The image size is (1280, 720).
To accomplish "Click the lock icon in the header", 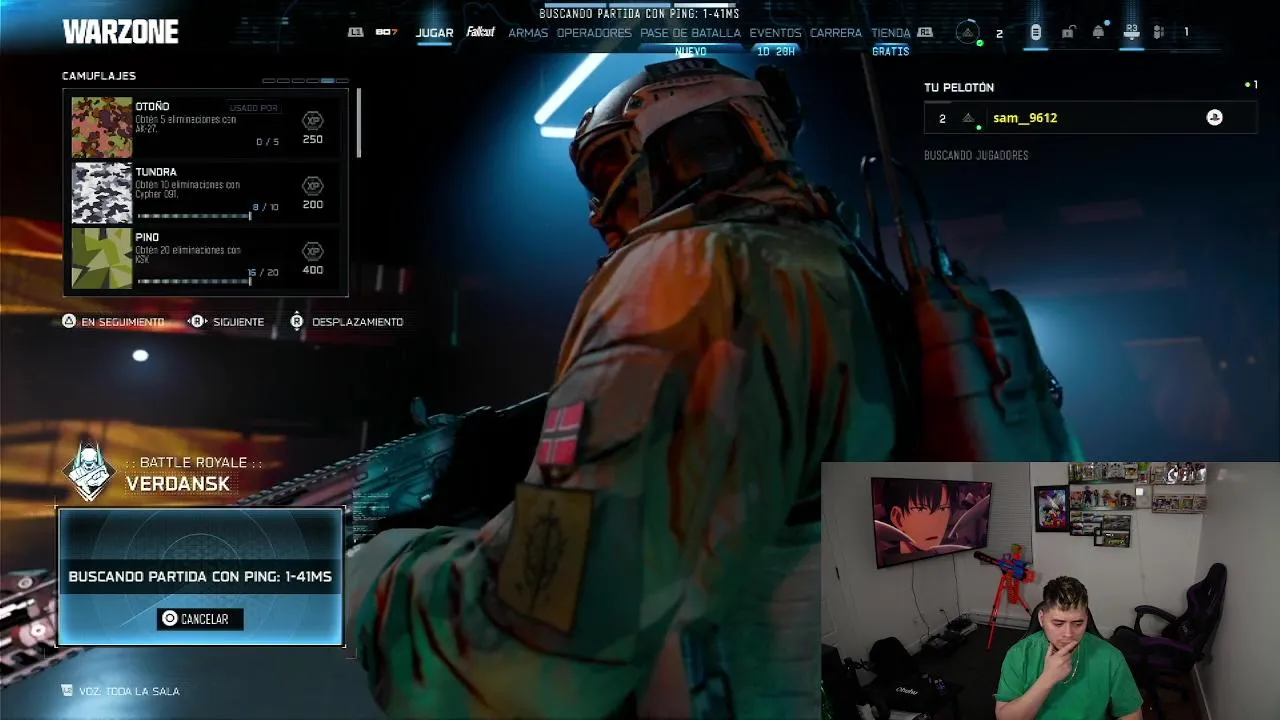I will 1067,32.
